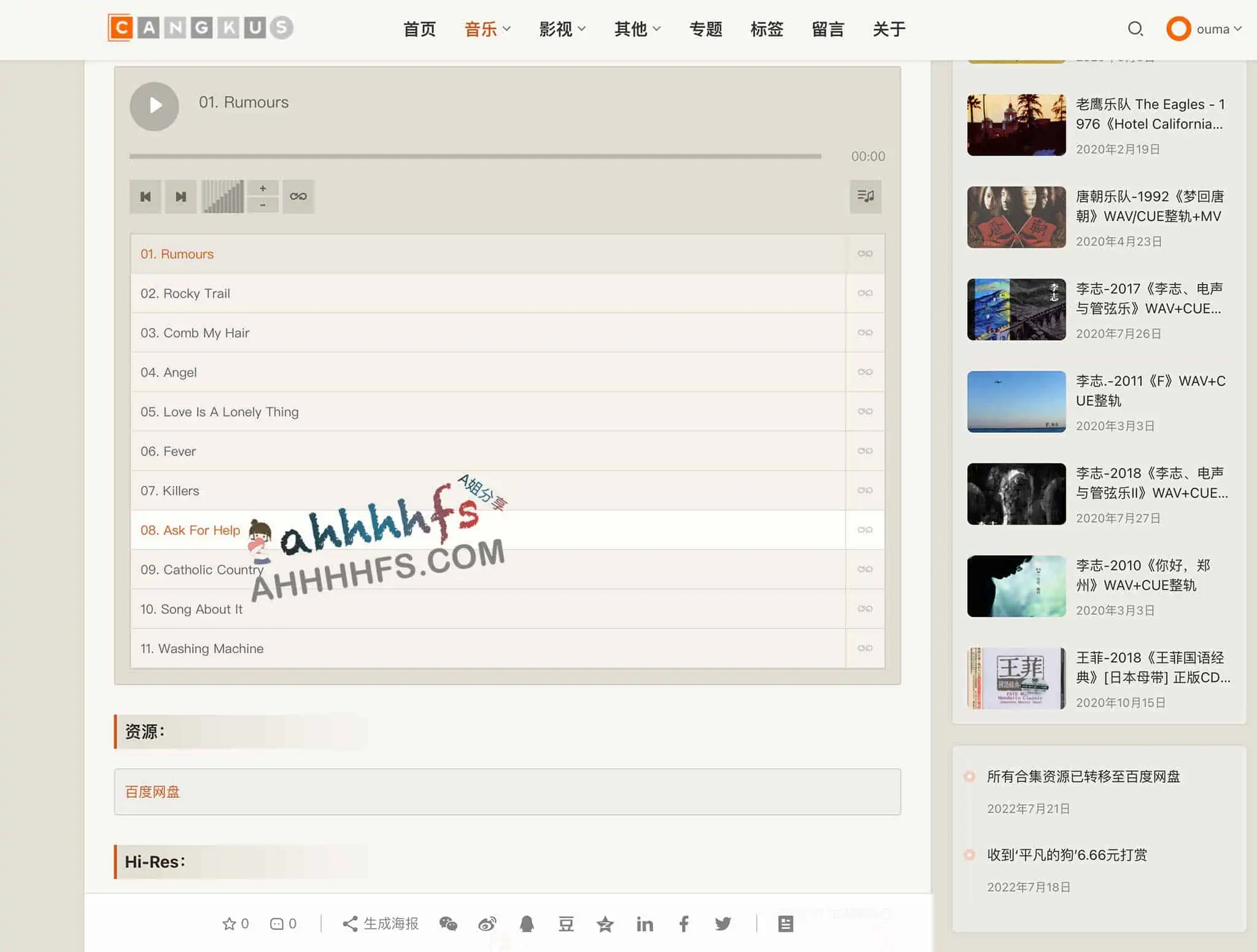Select the next track icon
1257x952 pixels.
(x=180, y=196)
